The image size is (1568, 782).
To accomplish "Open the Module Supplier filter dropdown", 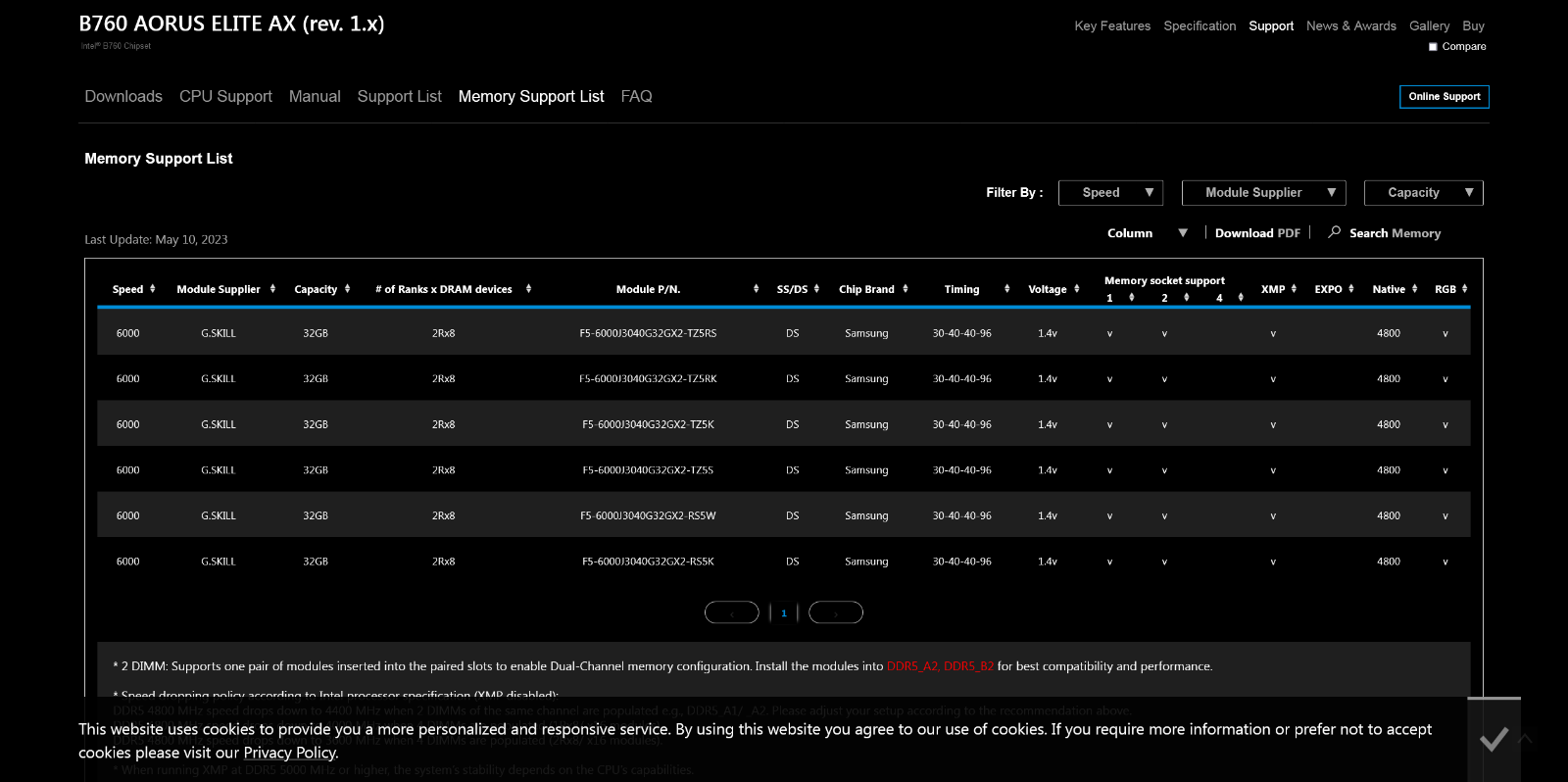I will 1264,193.
